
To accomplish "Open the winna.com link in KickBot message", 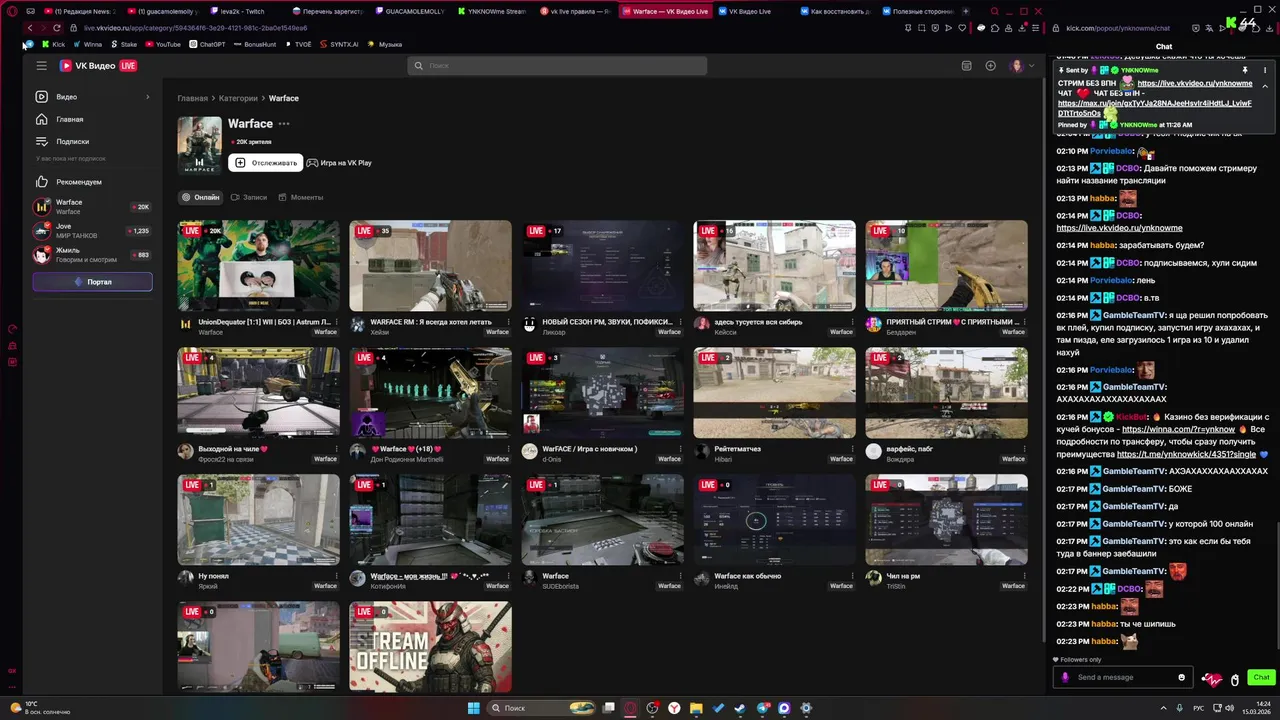I will (1178, 429).
